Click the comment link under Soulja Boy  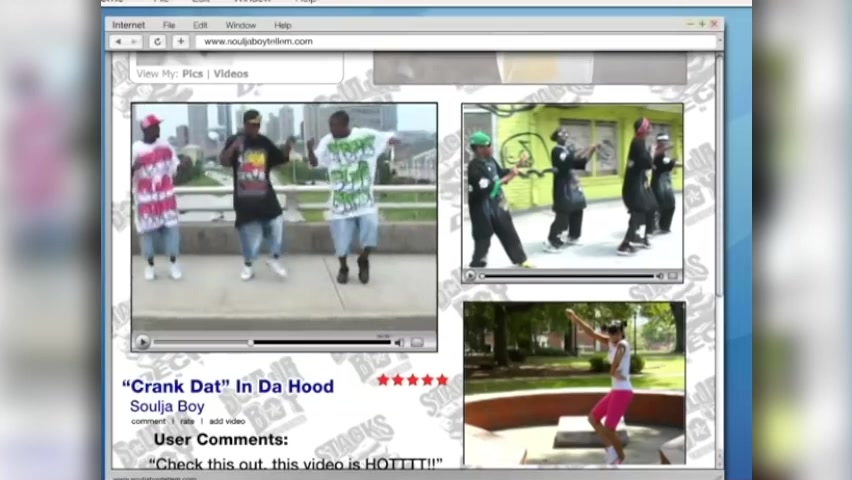point(148,421)
